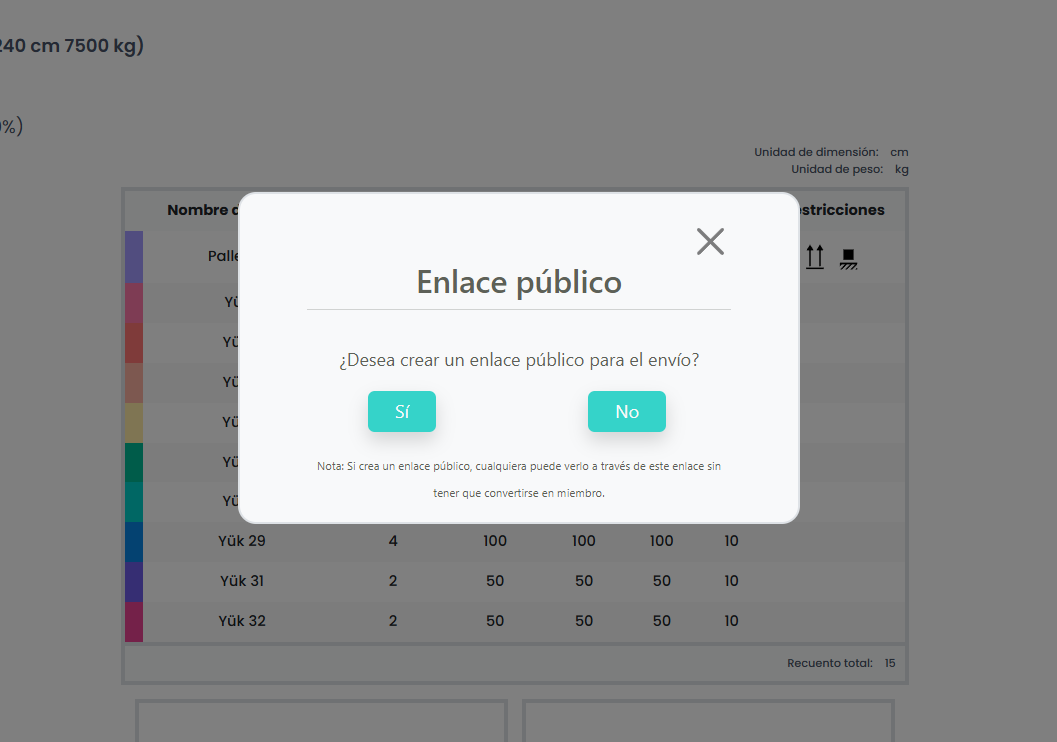
Task: Click the 'cm' dimension unit value
Action: [897, 151]
